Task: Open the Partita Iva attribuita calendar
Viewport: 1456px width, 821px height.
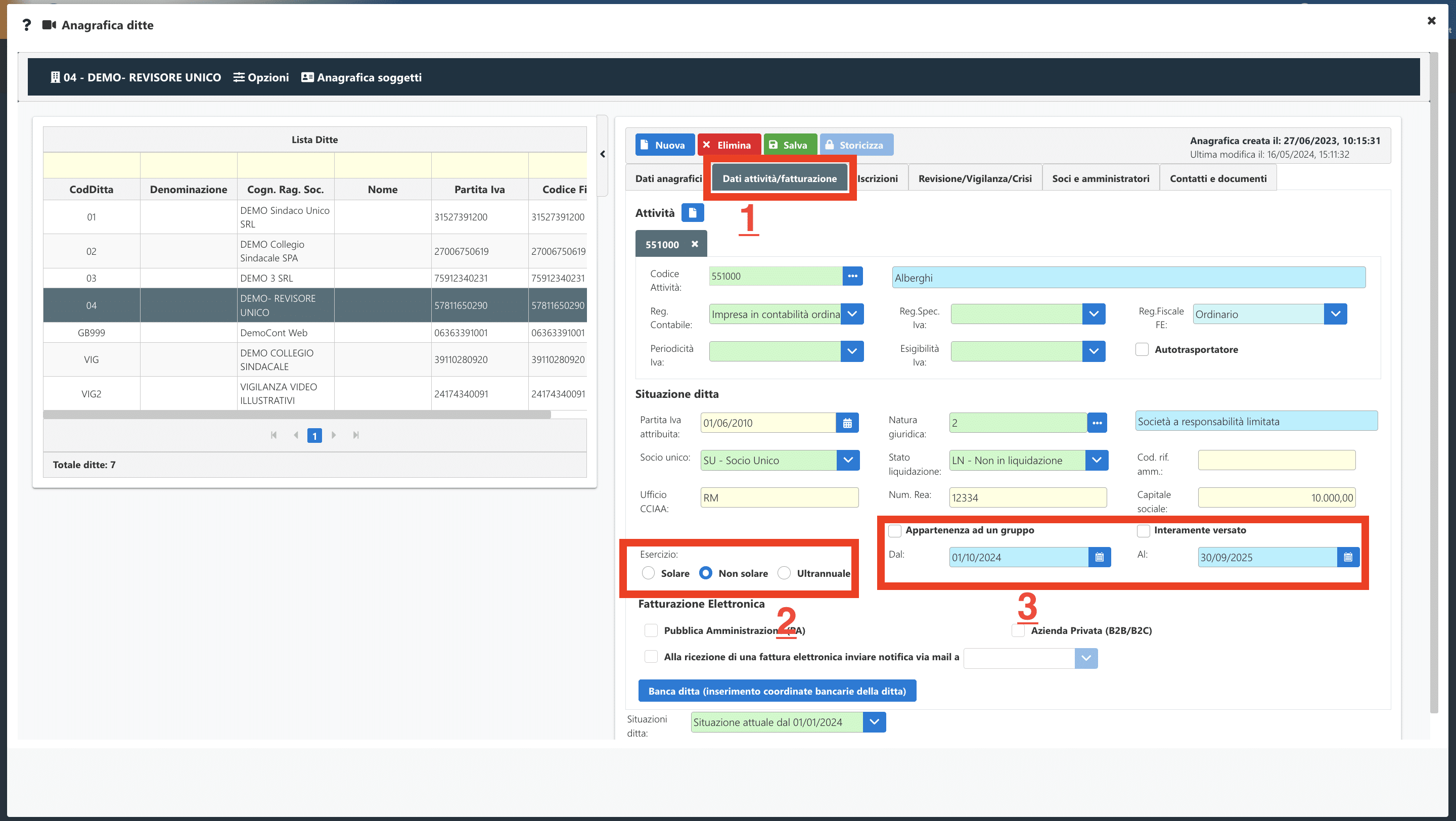Action: coord(847,423)
